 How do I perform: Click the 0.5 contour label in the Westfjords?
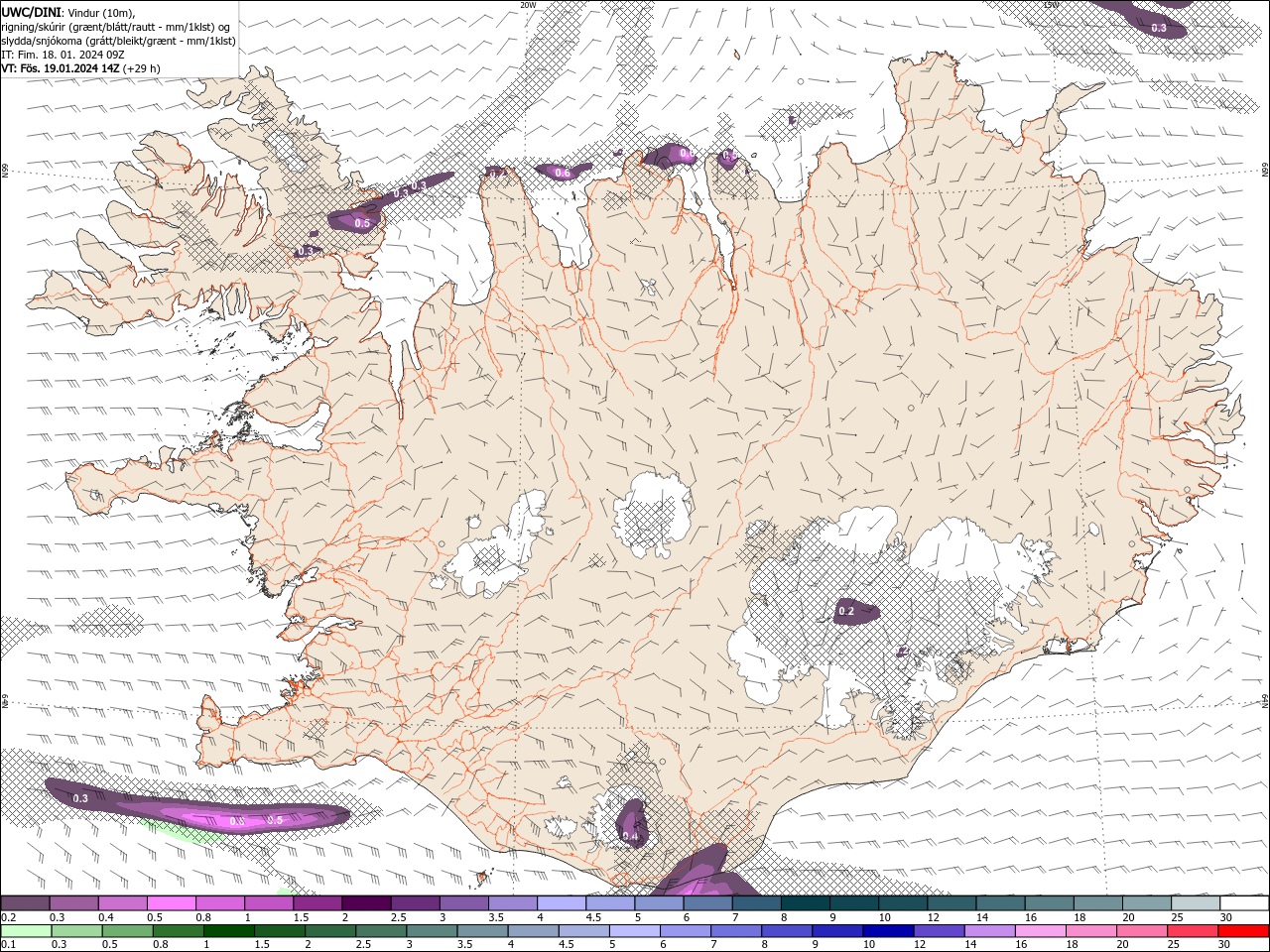click(x=362, y=223)
